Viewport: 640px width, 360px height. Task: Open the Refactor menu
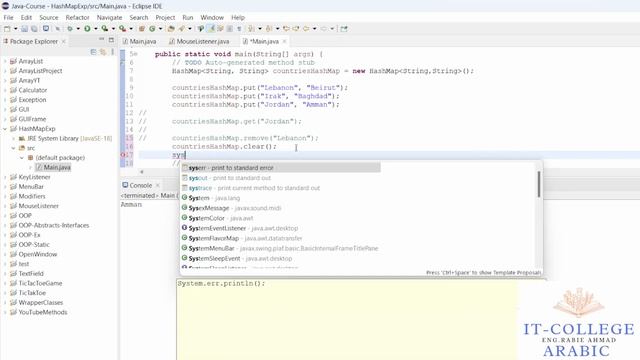[77, 18]
